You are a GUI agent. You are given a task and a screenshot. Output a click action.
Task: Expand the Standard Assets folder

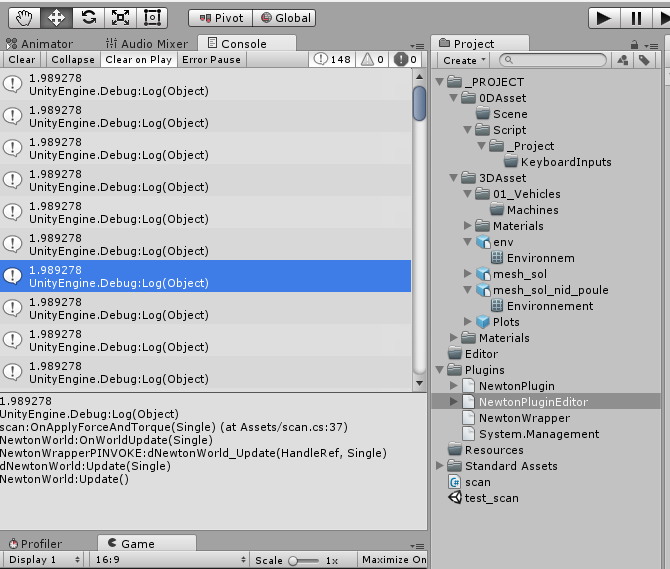pyautogui.click(x=442, y=466)
